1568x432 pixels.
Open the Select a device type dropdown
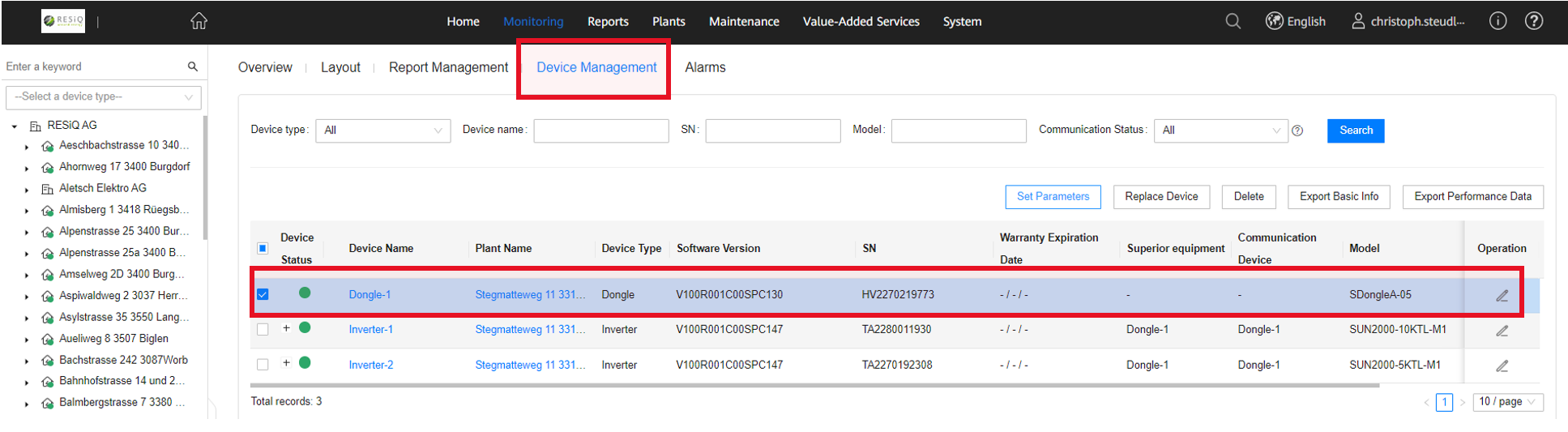[x=104, y=96]
